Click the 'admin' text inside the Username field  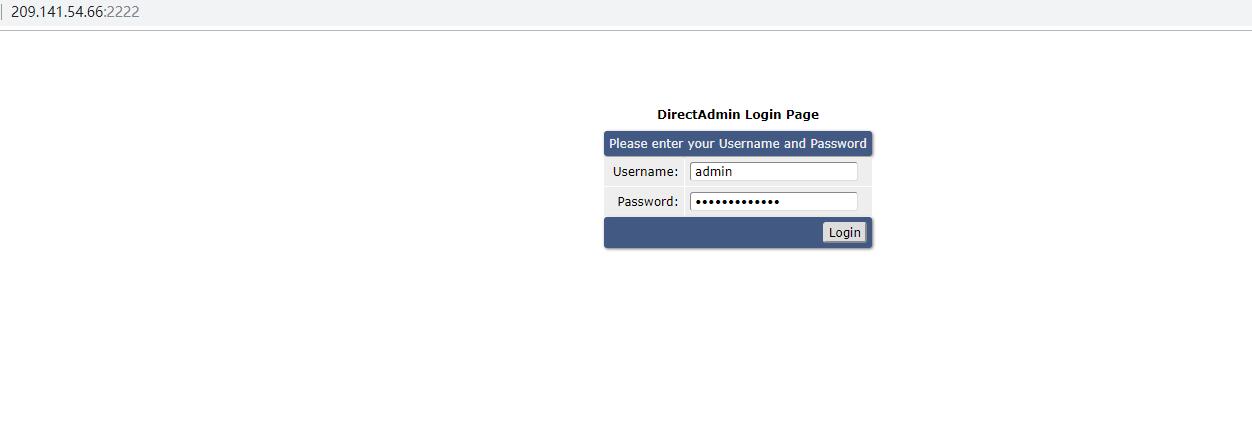point(714,171)
